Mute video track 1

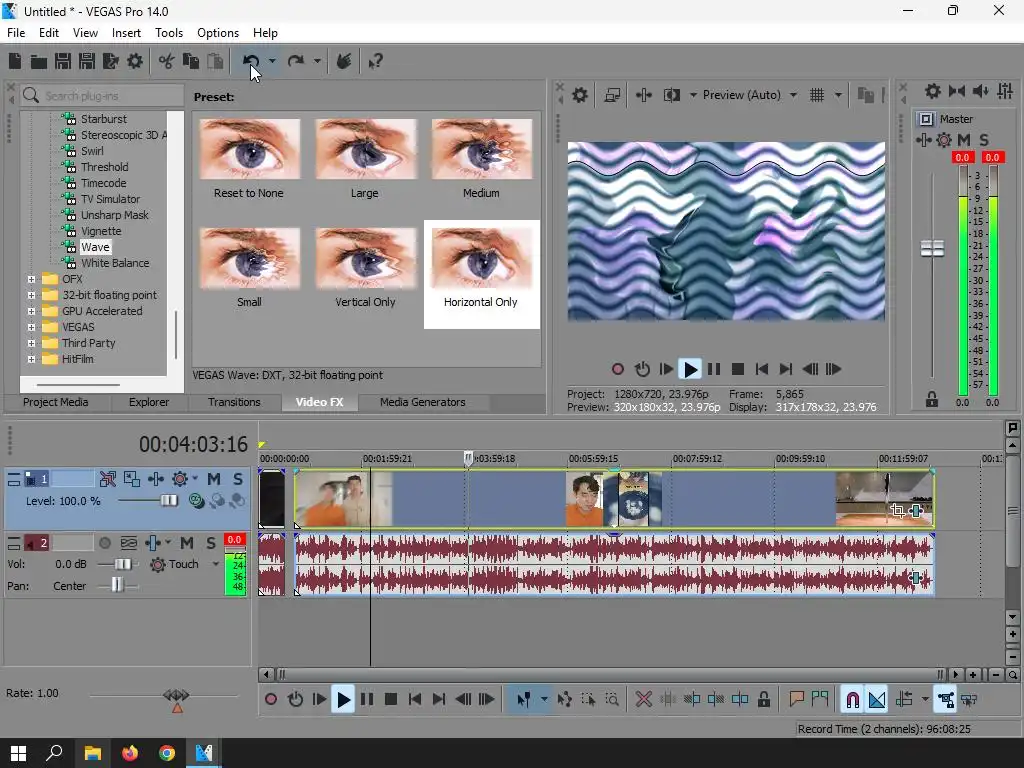click(x=214, y=479)
